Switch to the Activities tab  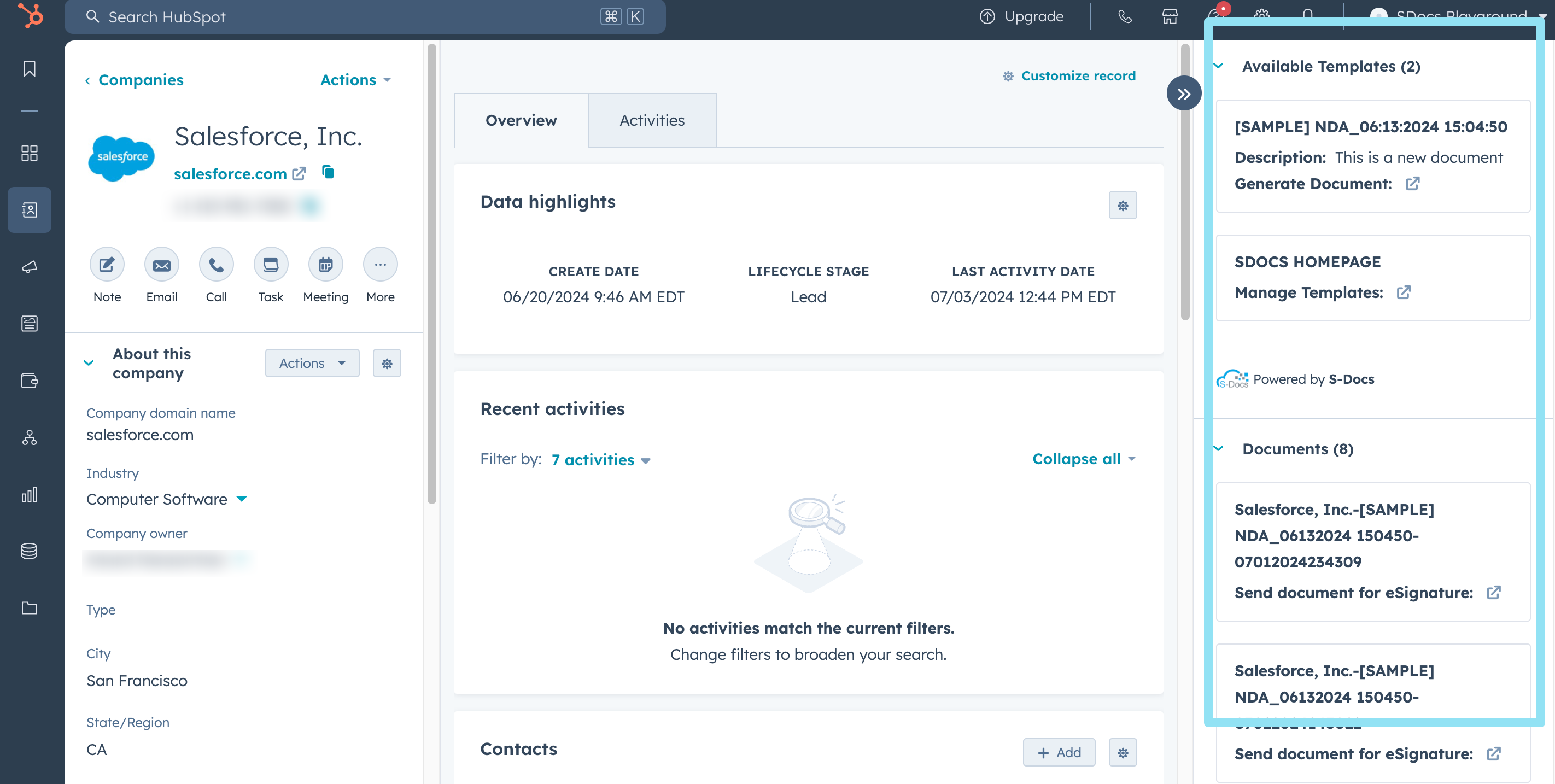click(651, 120)
